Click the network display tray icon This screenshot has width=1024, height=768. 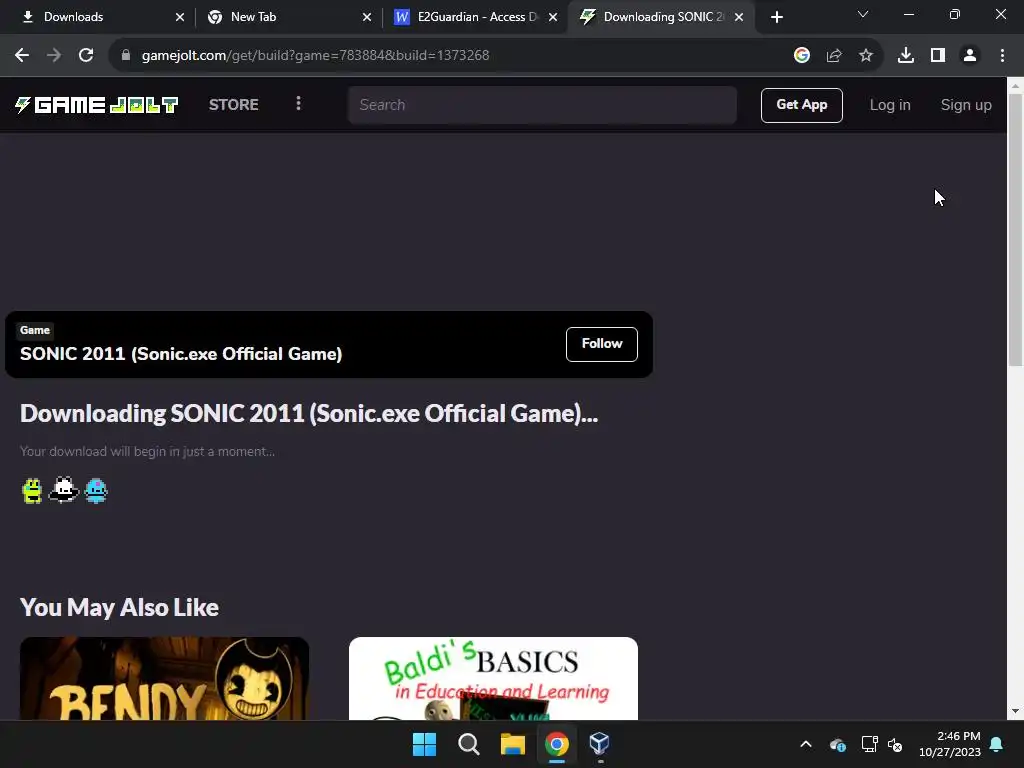point(869,744)
